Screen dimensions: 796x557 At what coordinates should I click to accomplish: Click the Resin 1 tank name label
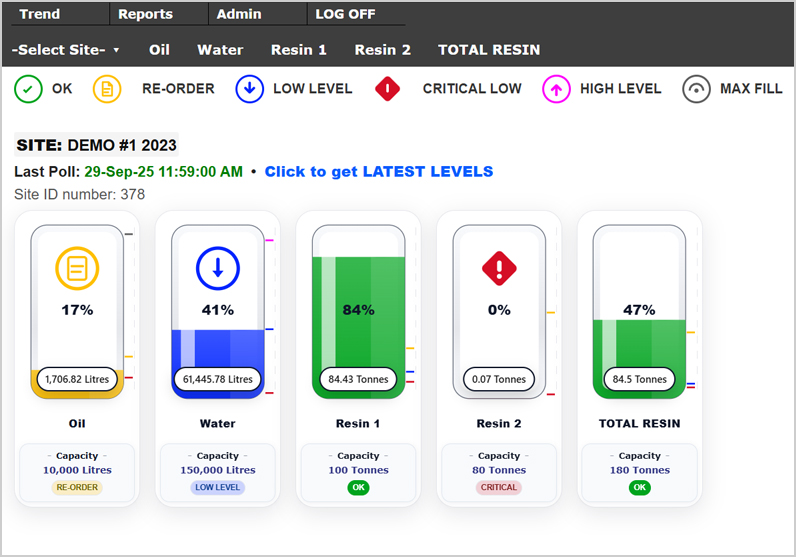pos(358,423)
